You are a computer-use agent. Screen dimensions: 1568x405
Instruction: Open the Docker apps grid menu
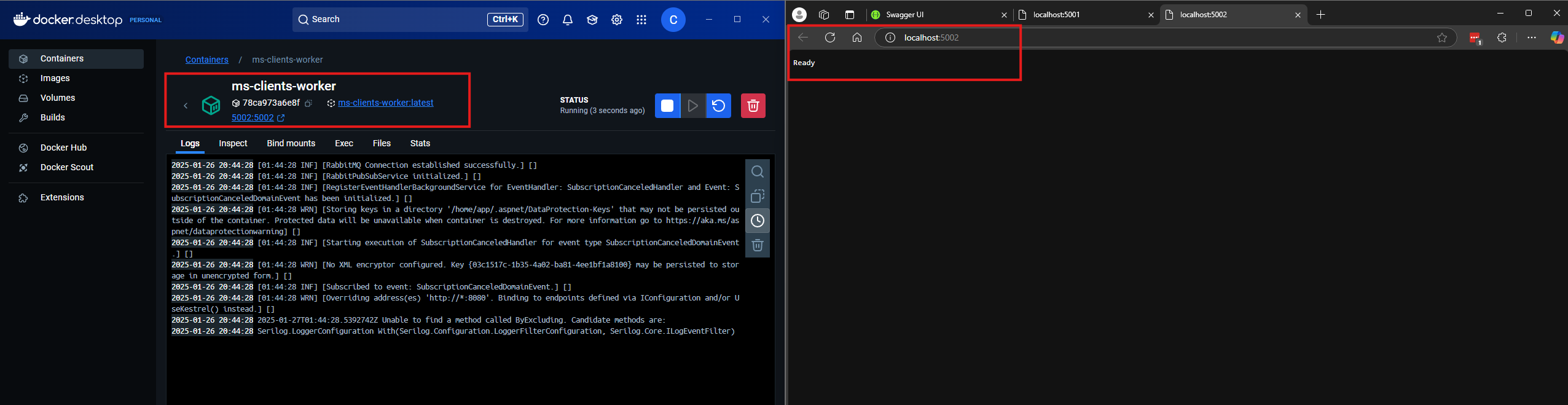641,20
